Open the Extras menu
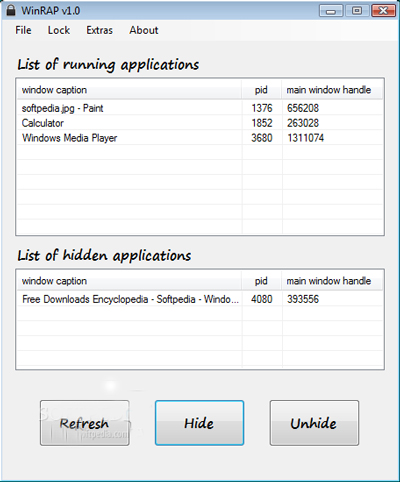This screenshot has height=482, width=400. pyautogui.click(x=99, y=30)
